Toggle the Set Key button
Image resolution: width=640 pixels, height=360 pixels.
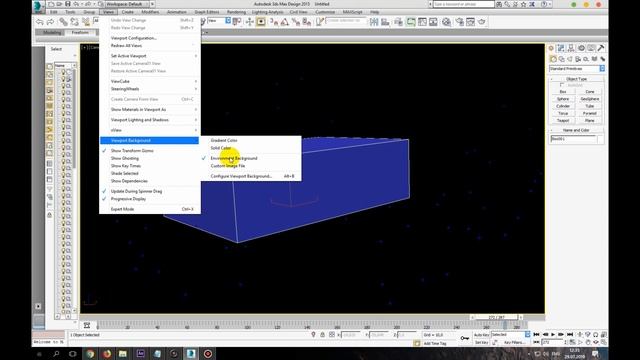point(481,342)
